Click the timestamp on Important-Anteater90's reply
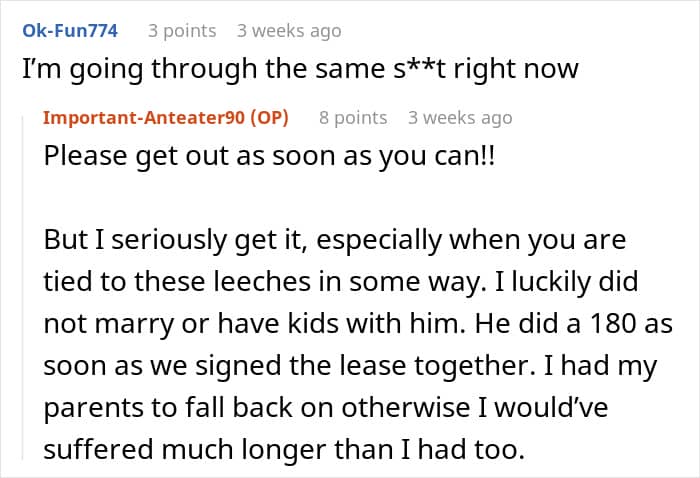700x478 pixels. (x=460, y=118)
